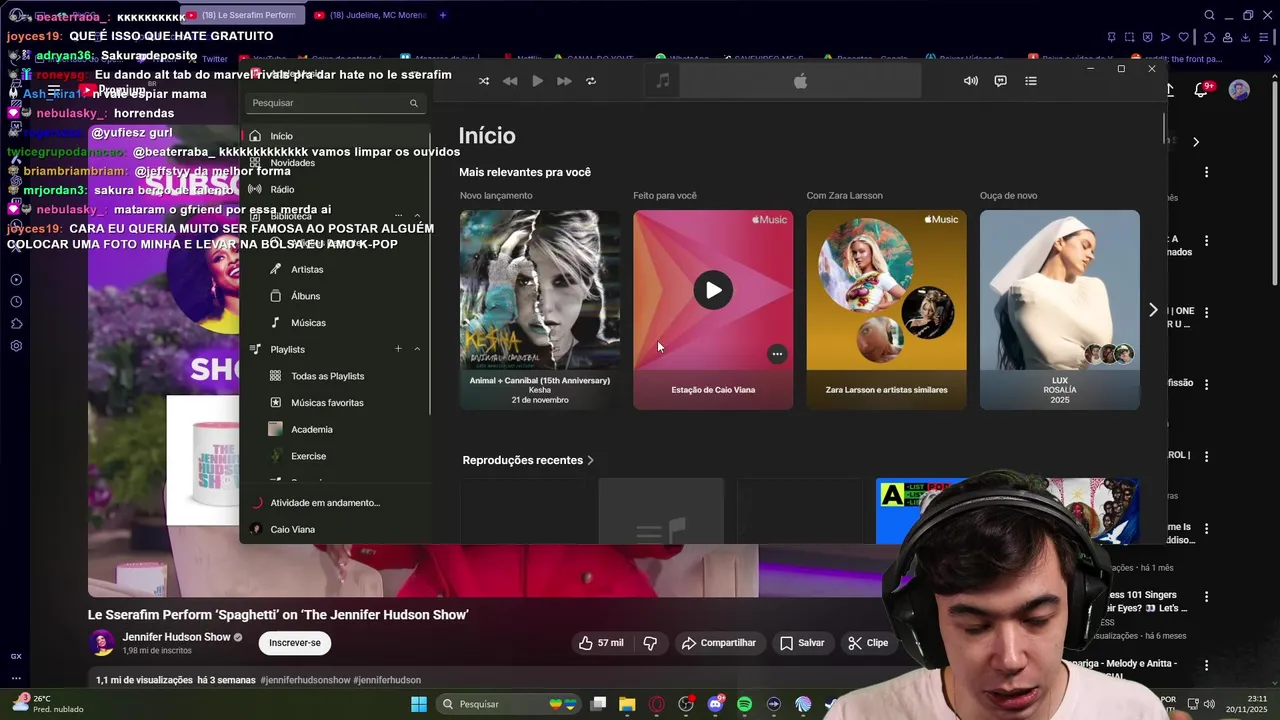Open Biblioteca more options ellipsis
This screenshot has width=1280, height=720.
(398, 215)
